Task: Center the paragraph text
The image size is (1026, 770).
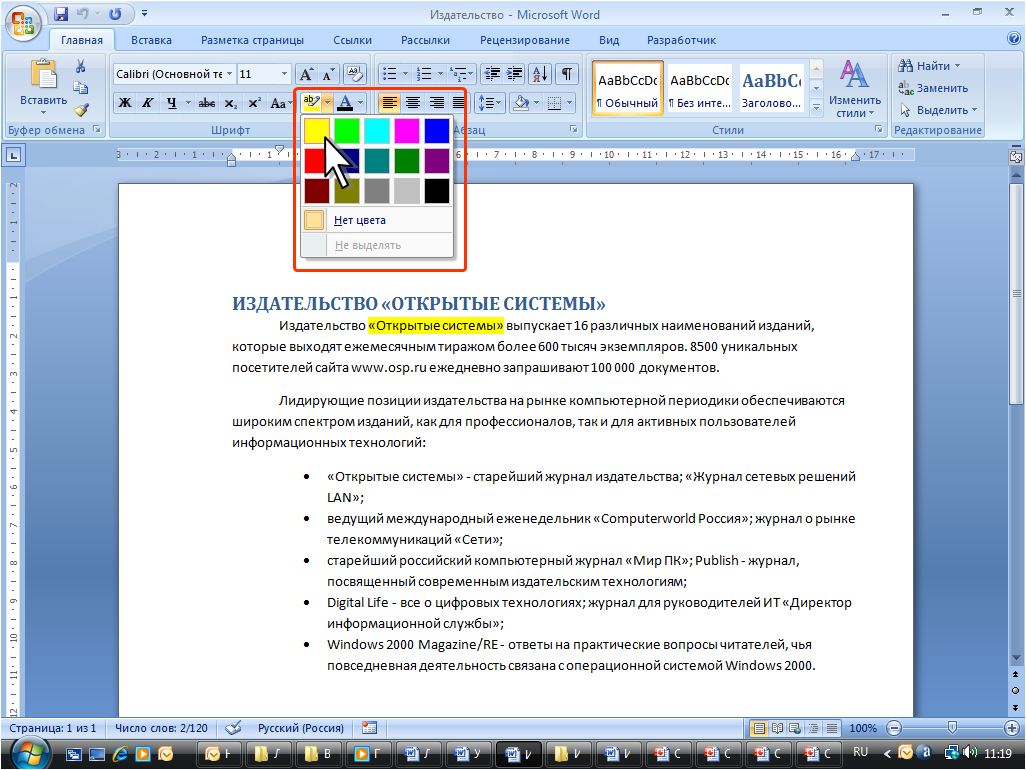Action: pos(413,103)
